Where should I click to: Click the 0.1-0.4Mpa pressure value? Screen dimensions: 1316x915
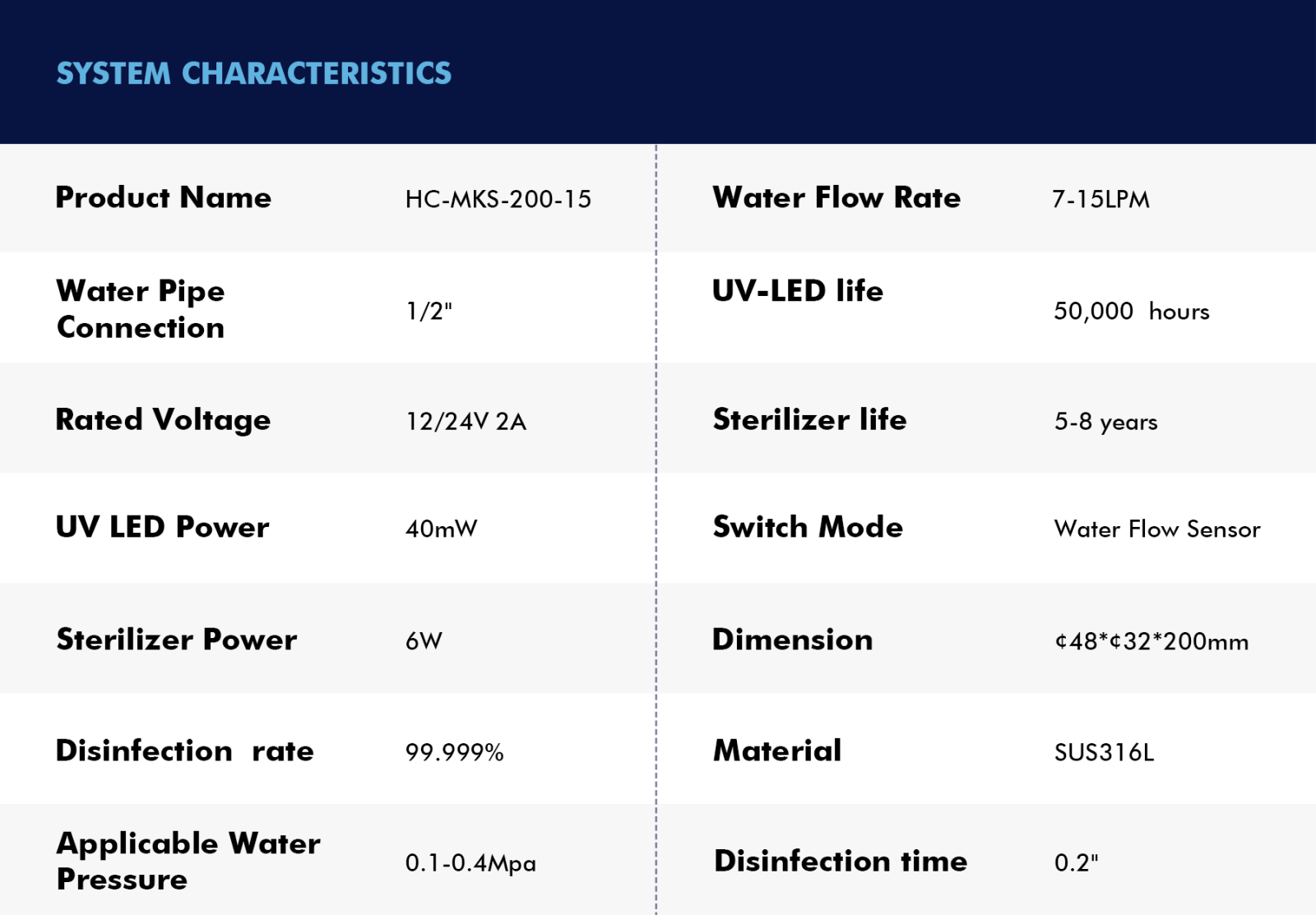[x=470, y=862]
